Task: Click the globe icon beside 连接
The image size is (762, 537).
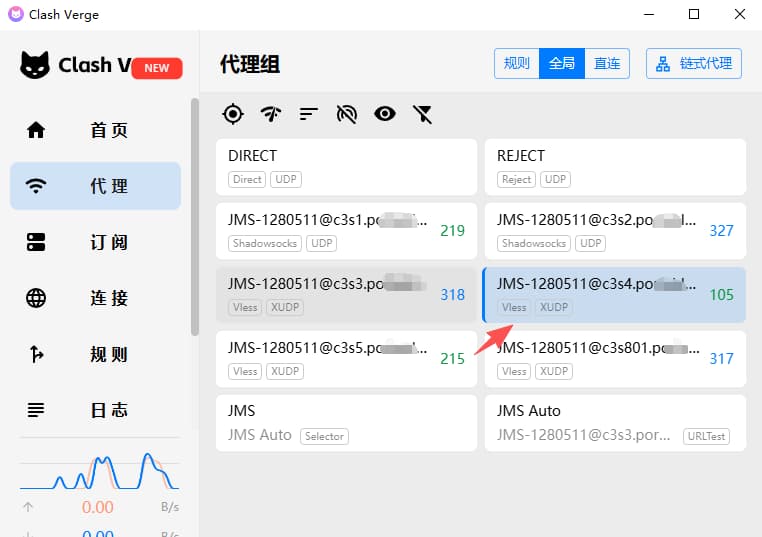Action: [x=36, y=298]
